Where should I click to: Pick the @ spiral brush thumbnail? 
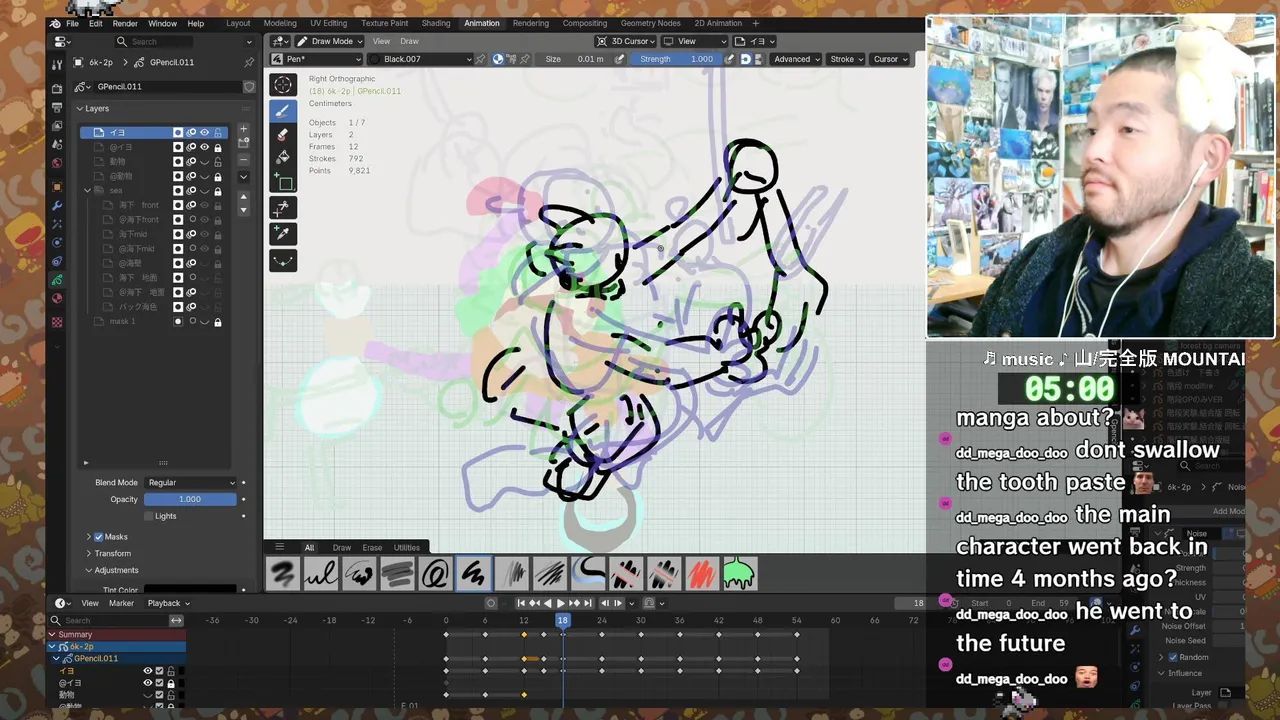coord(435,574)
